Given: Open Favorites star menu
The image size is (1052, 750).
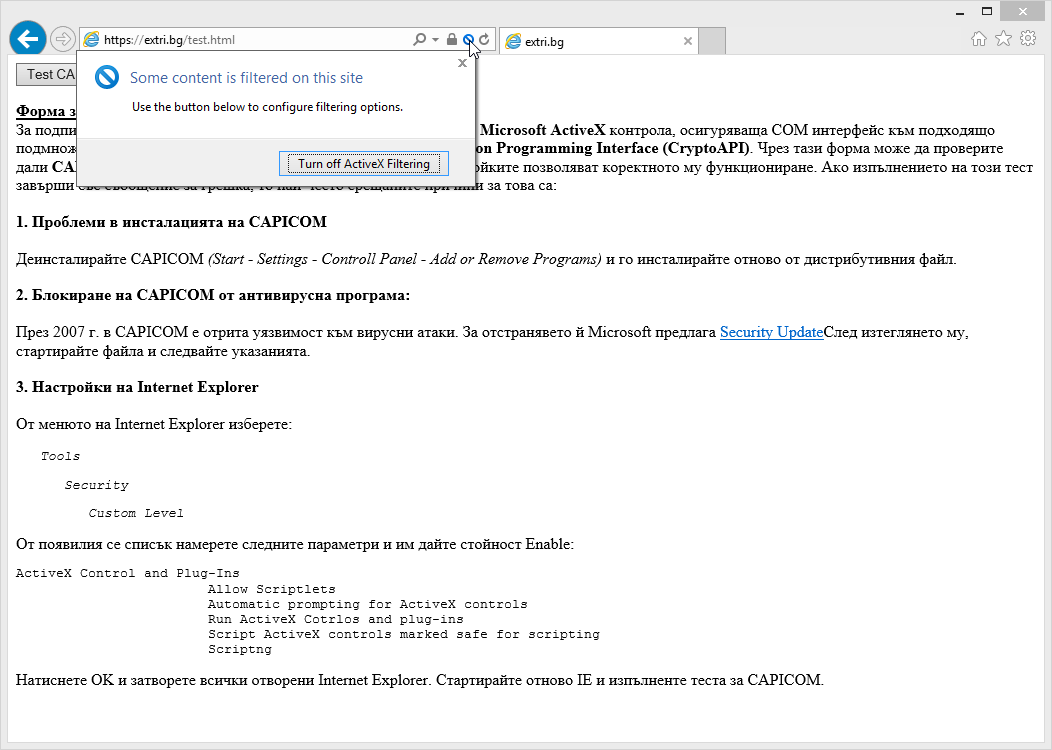Looking at the screenshot, I should coord(1003,39).
